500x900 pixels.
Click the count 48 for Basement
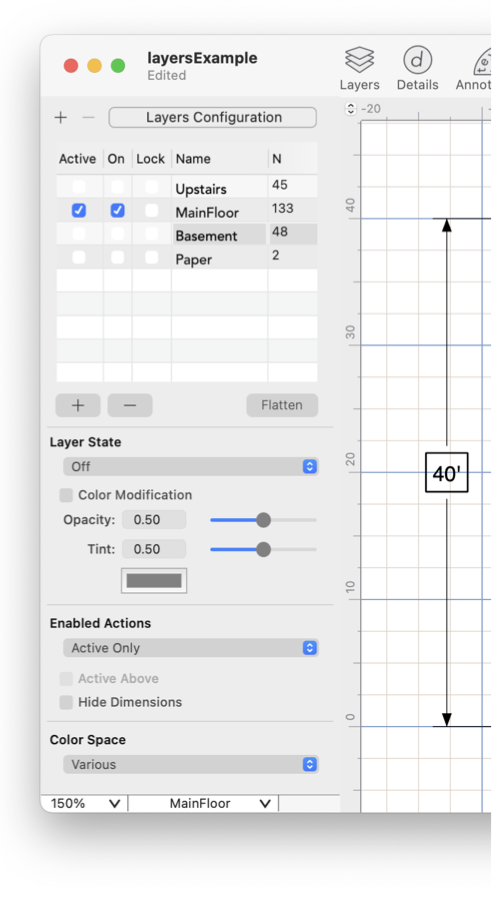coord(280,232)
